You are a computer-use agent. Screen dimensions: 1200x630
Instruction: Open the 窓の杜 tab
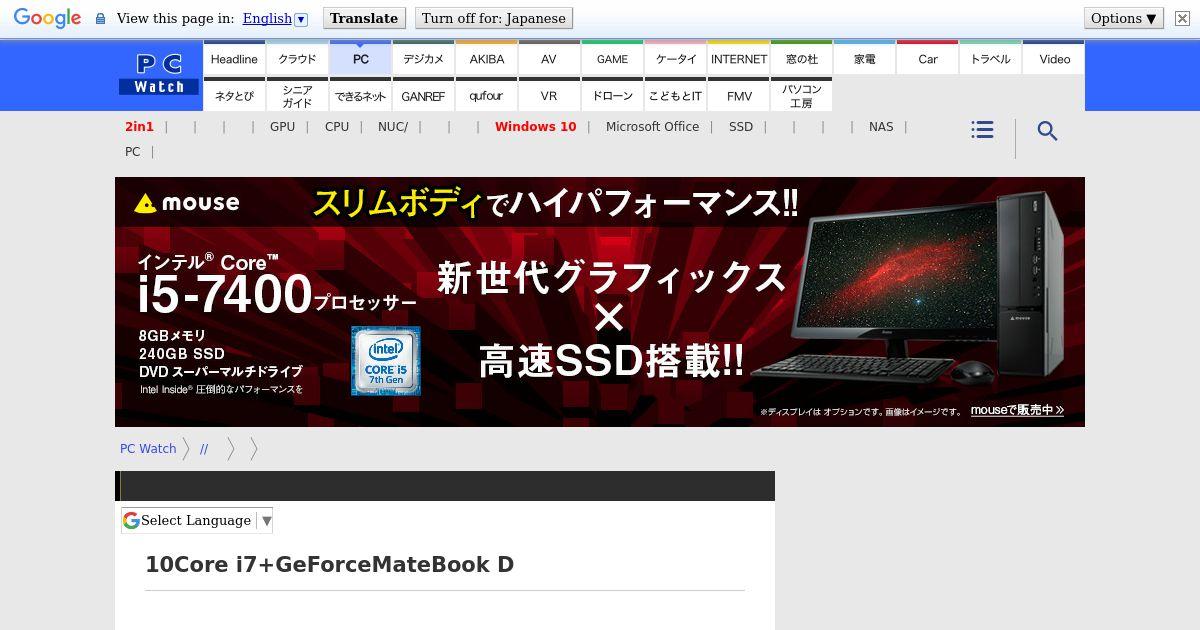tap(802, 58)
